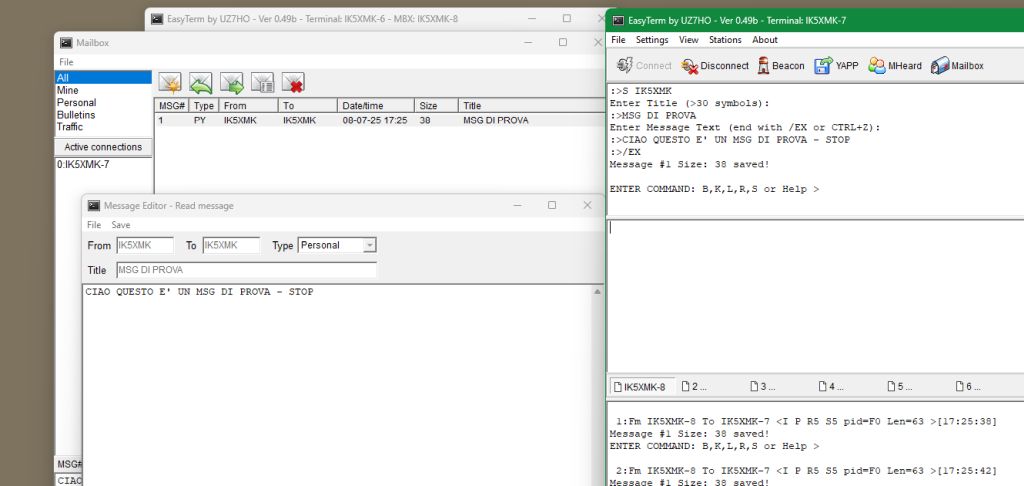1024x486 pixels.
Task: Click the PY type cell
Action: coord(200,121)
